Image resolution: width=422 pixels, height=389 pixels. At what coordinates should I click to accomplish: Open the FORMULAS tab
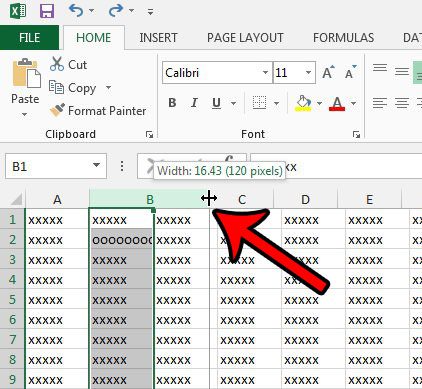point(343,38)
